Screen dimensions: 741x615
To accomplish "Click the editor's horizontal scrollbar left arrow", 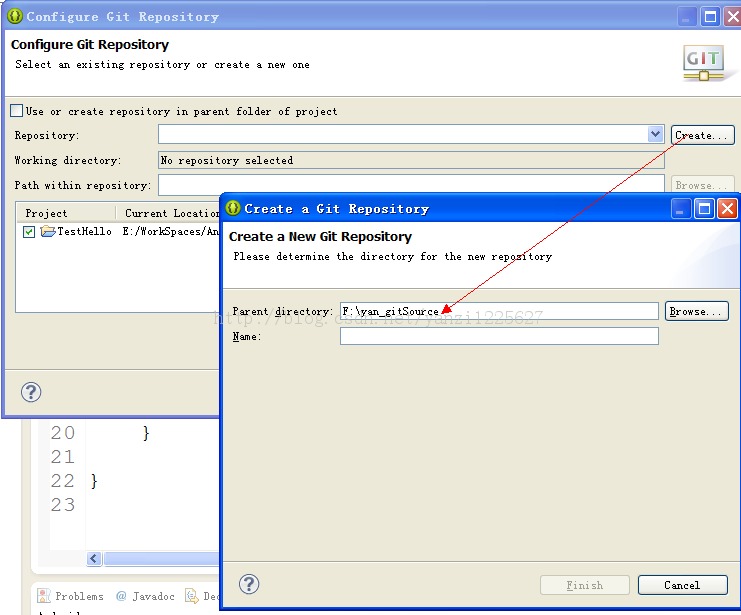I will pyautogui.click(x=94, y=558).
